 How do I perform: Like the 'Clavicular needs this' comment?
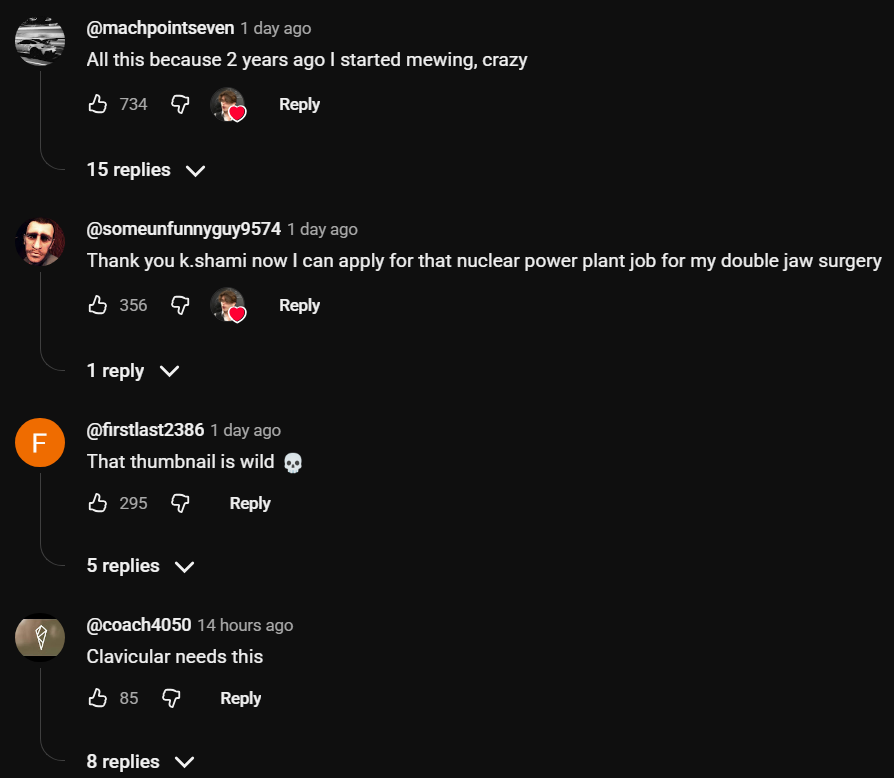coord(98,698)
